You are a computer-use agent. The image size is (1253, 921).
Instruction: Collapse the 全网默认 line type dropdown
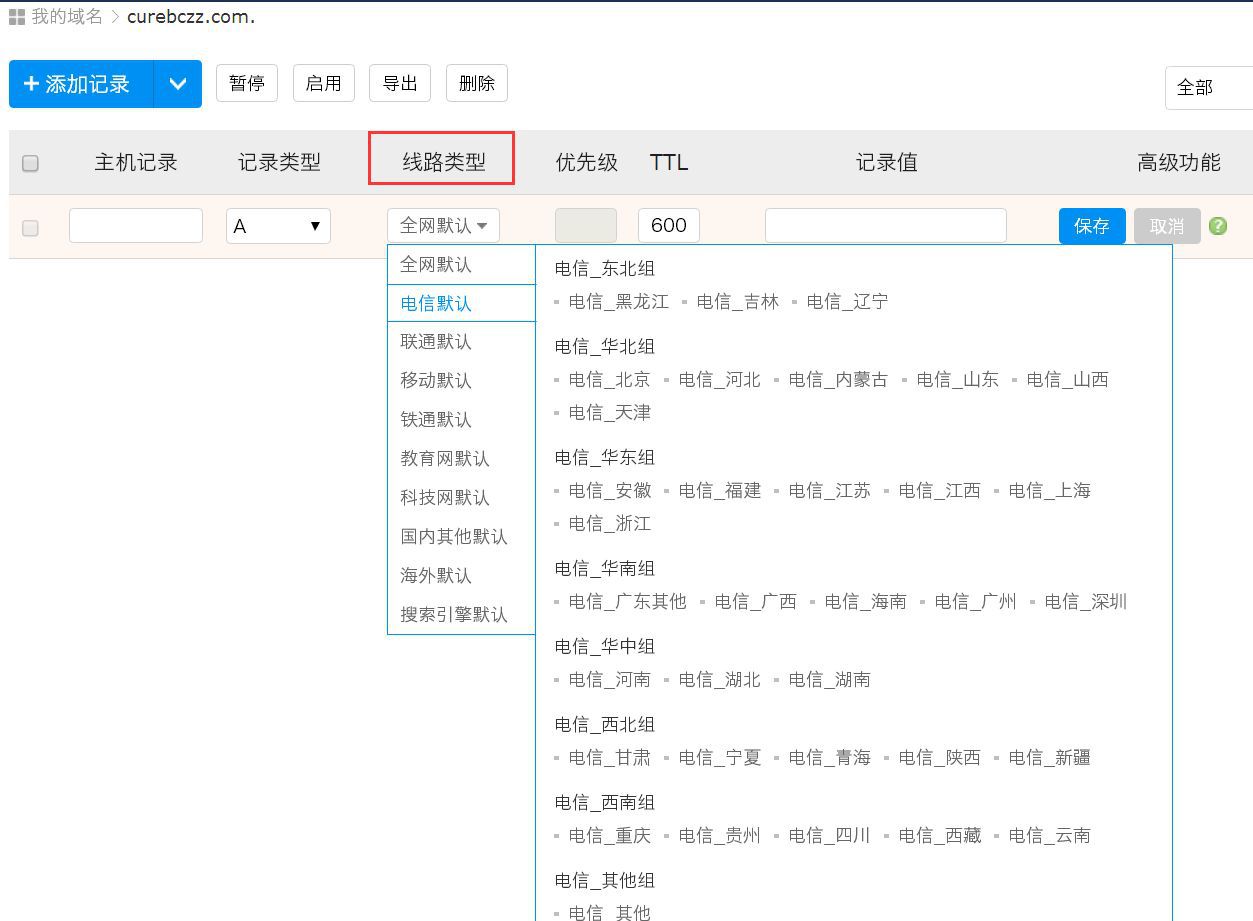point(443,226)
